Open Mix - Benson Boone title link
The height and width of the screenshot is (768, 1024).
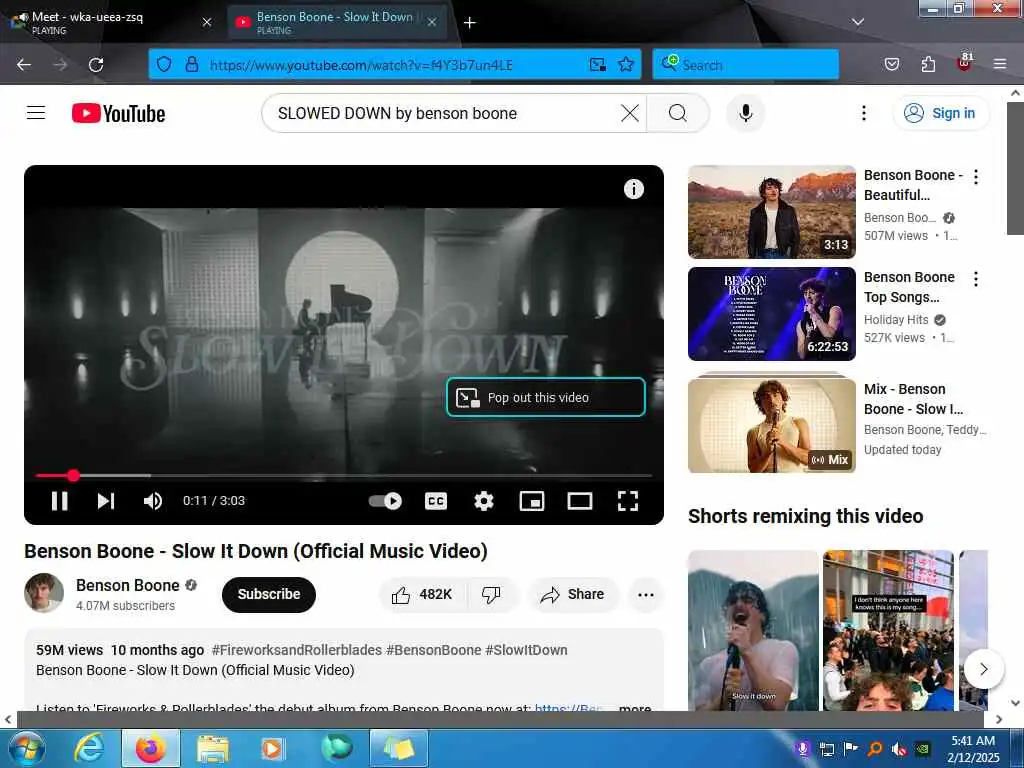coord(913,399)
